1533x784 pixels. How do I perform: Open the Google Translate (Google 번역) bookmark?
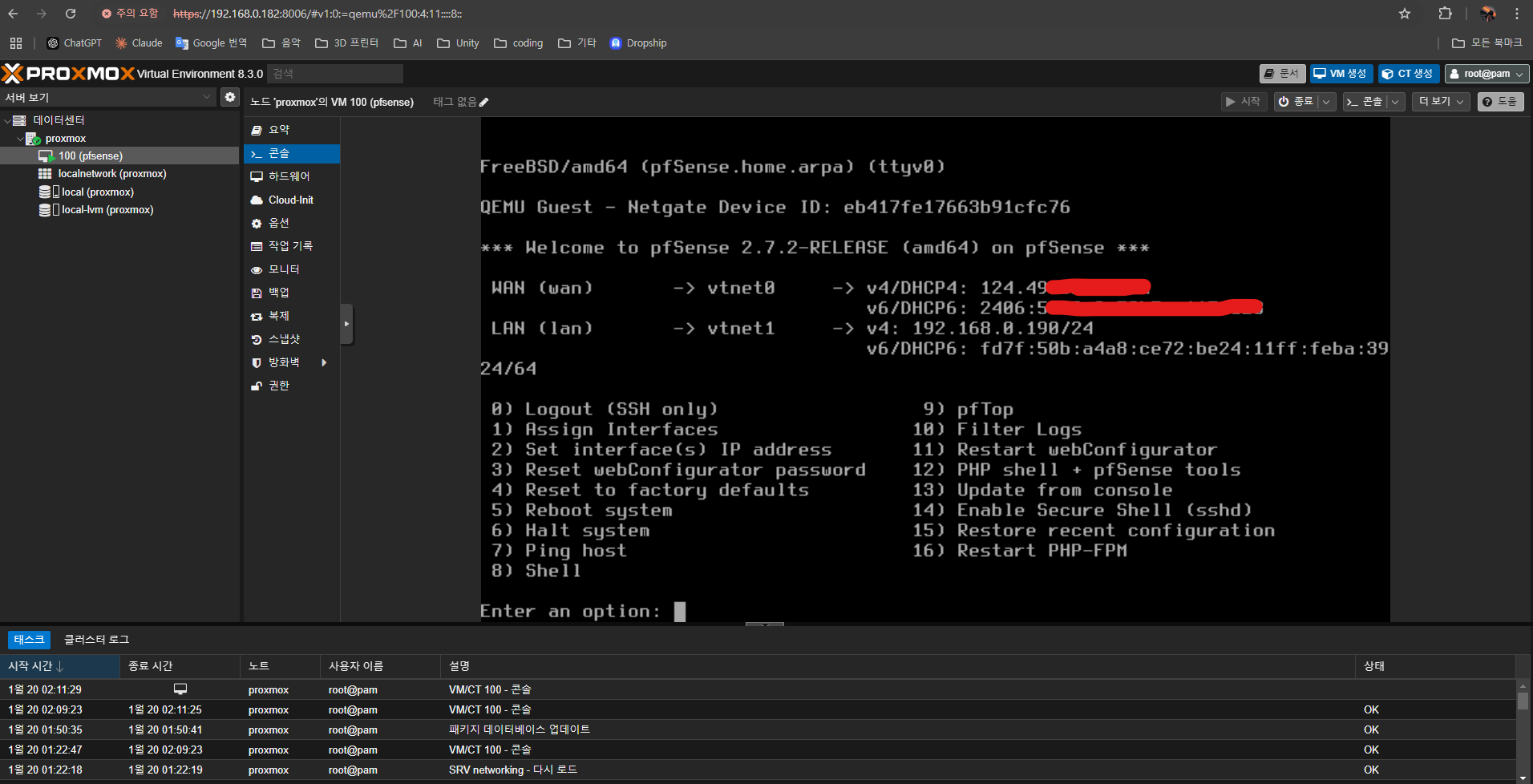[212, 43]
